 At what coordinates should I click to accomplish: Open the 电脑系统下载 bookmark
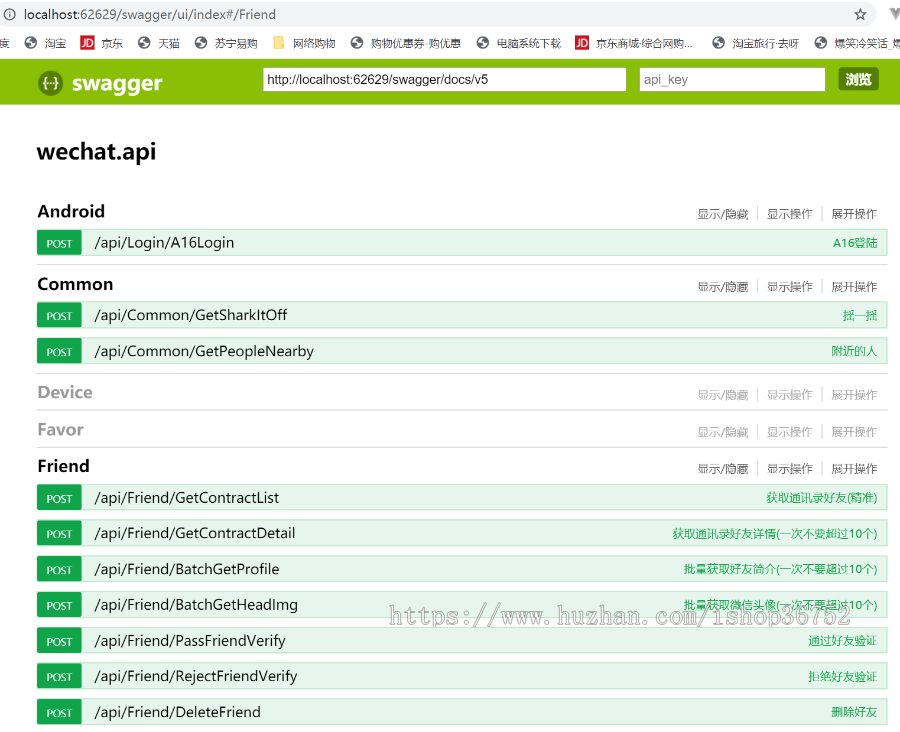518,43
